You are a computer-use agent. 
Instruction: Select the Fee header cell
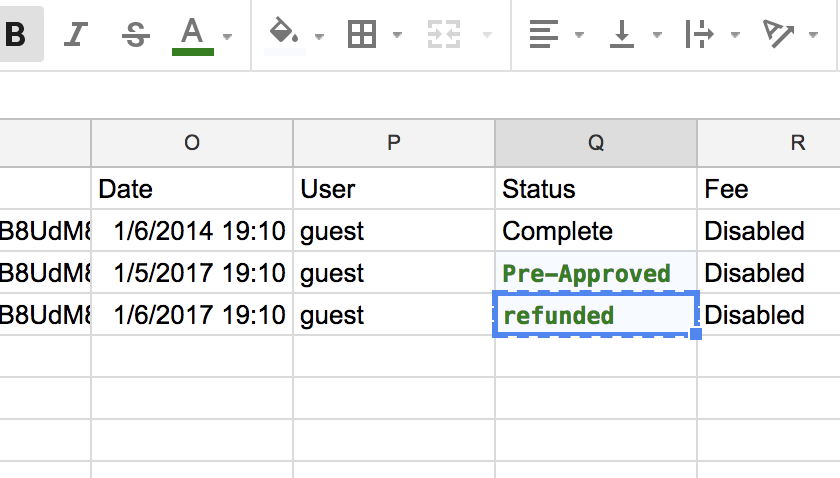[x=769, y=189]
